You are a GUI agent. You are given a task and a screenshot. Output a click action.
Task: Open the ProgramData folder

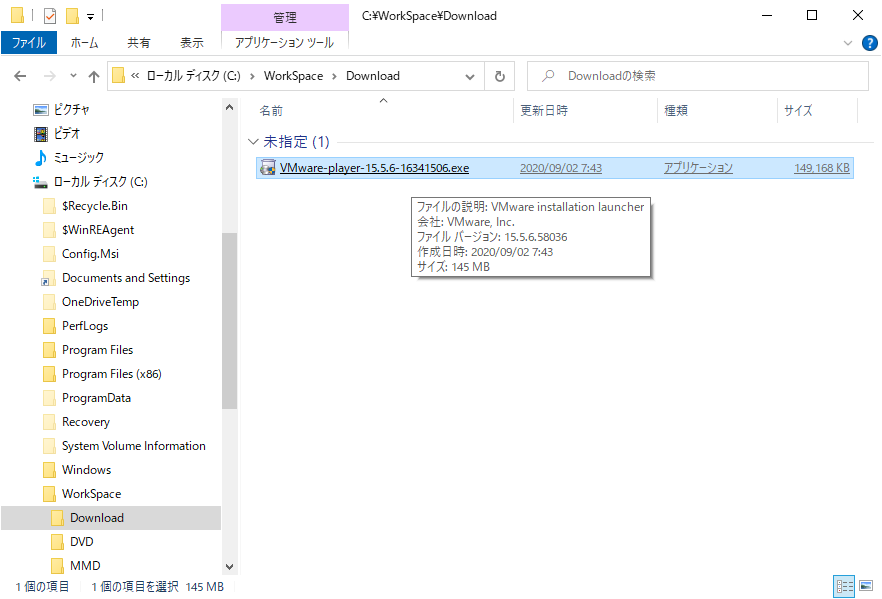[x=96, y=398]
